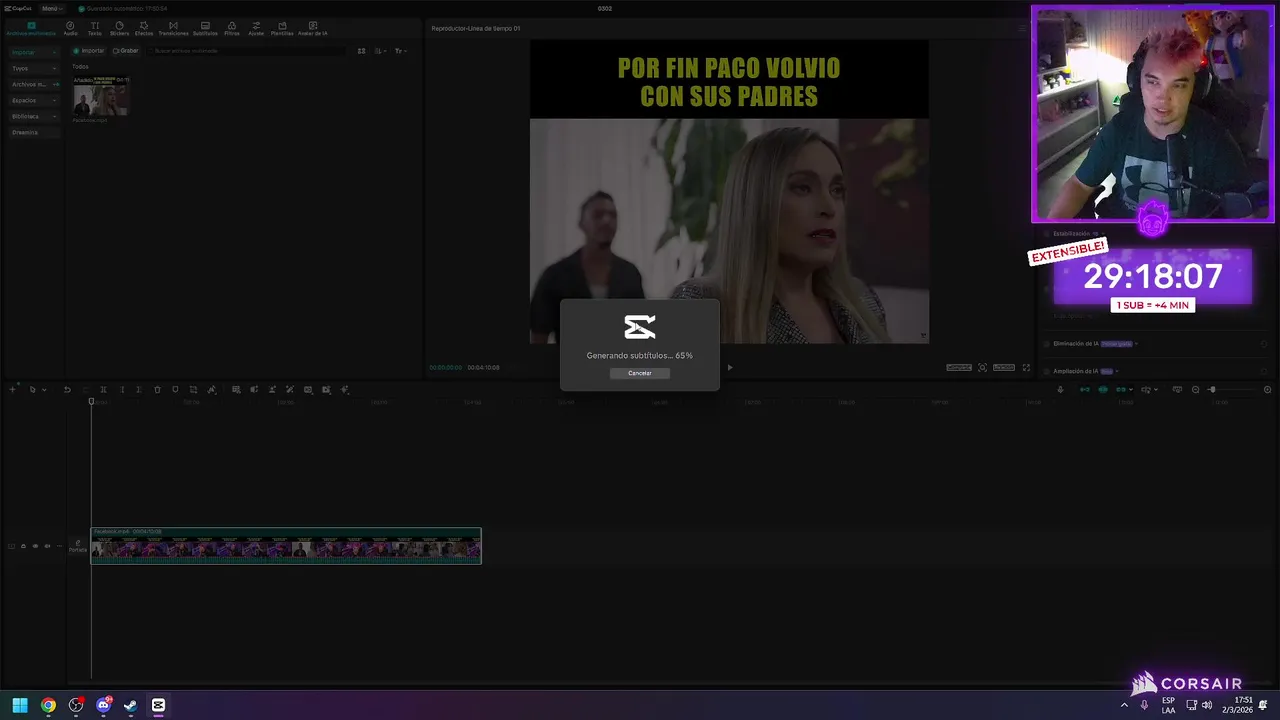Click the Relación aspect ratio button

[x=1004, y=367]
